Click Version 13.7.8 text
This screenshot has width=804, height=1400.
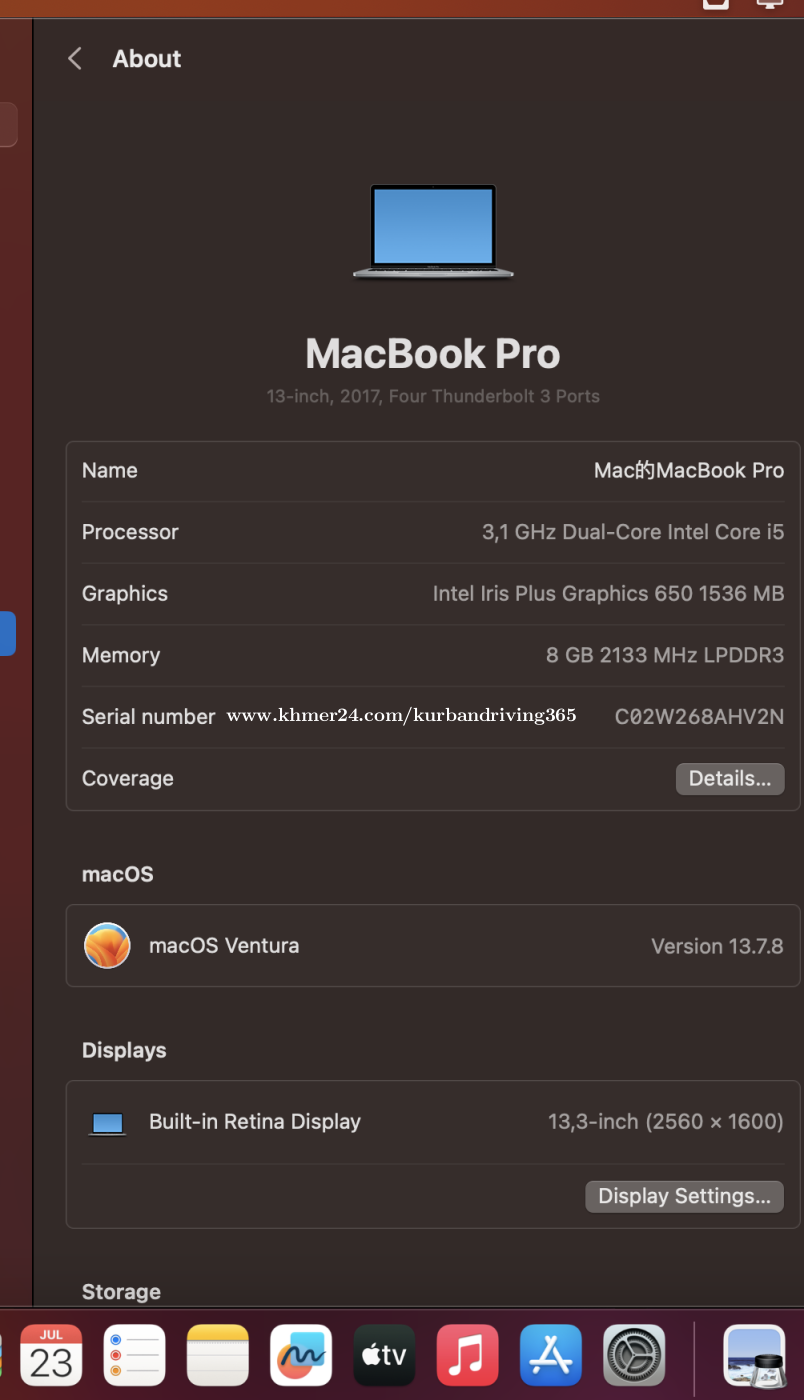[717, 946]
